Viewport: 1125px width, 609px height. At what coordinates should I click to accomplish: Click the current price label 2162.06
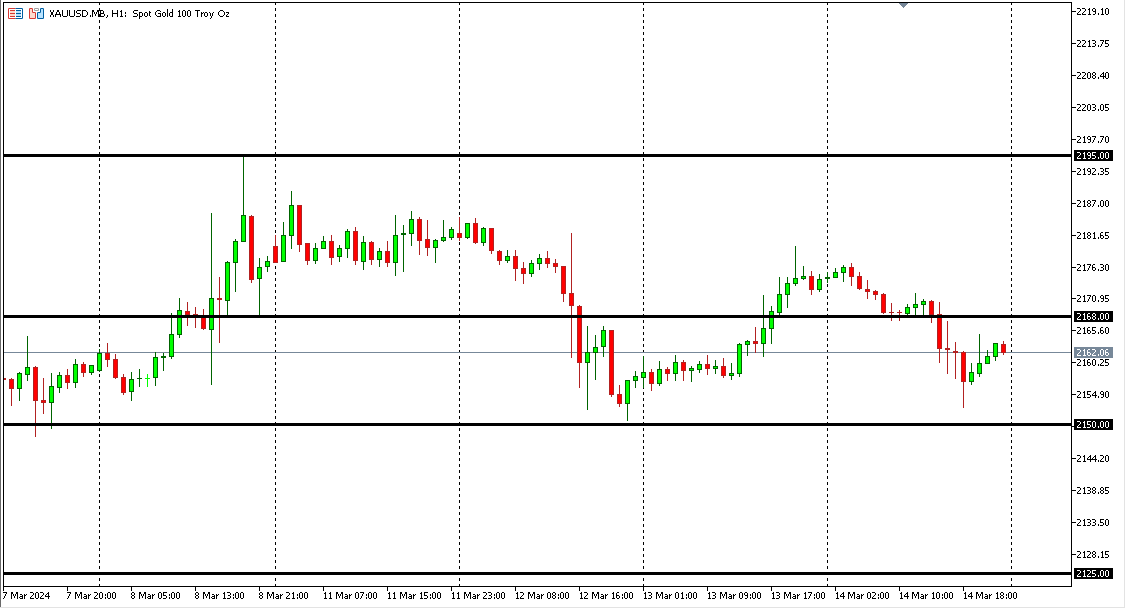pos(1093,352)
